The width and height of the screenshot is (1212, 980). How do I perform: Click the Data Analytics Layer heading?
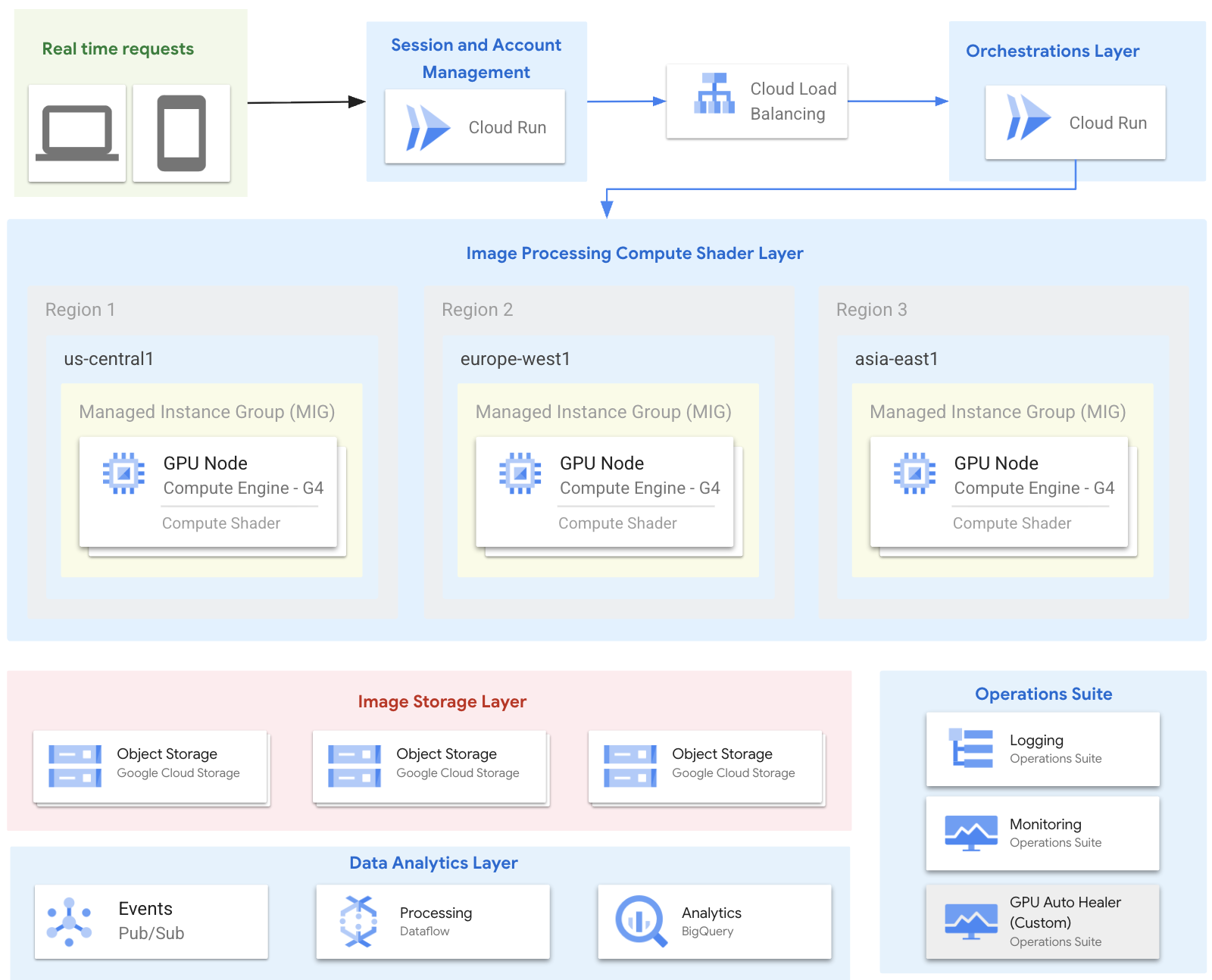(434, 863)
